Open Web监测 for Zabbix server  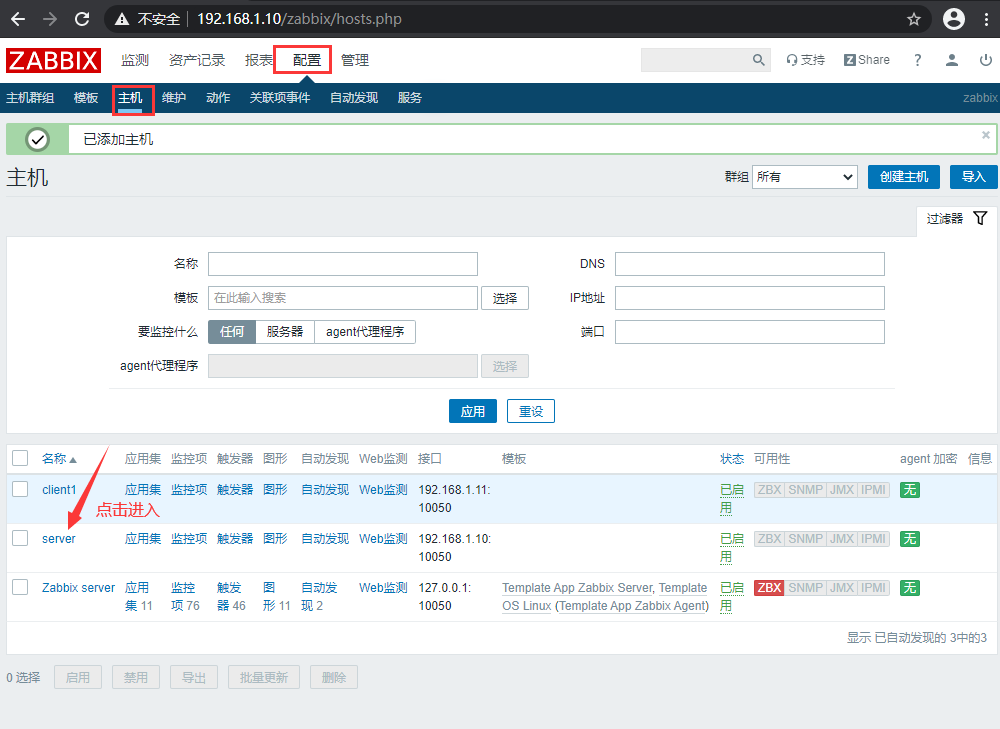pyautogui.click(x=383, y=587)
